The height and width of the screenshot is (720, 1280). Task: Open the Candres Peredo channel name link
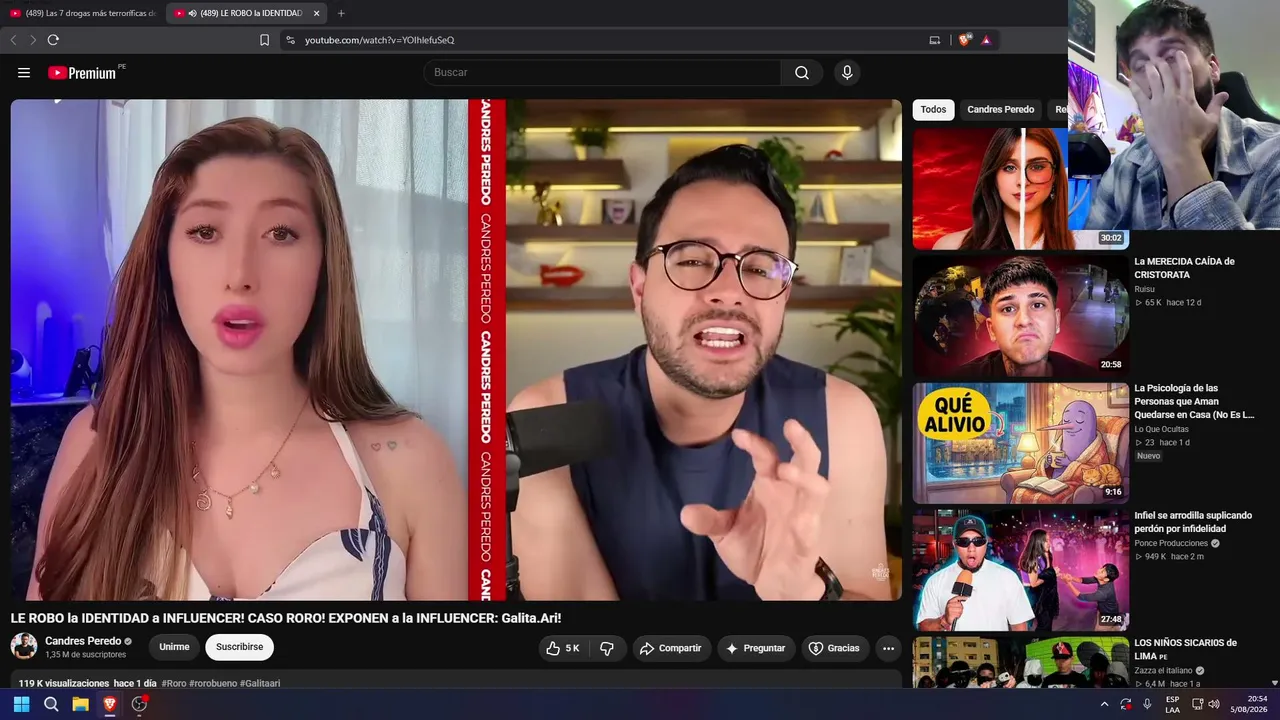[x=83, y=641]
